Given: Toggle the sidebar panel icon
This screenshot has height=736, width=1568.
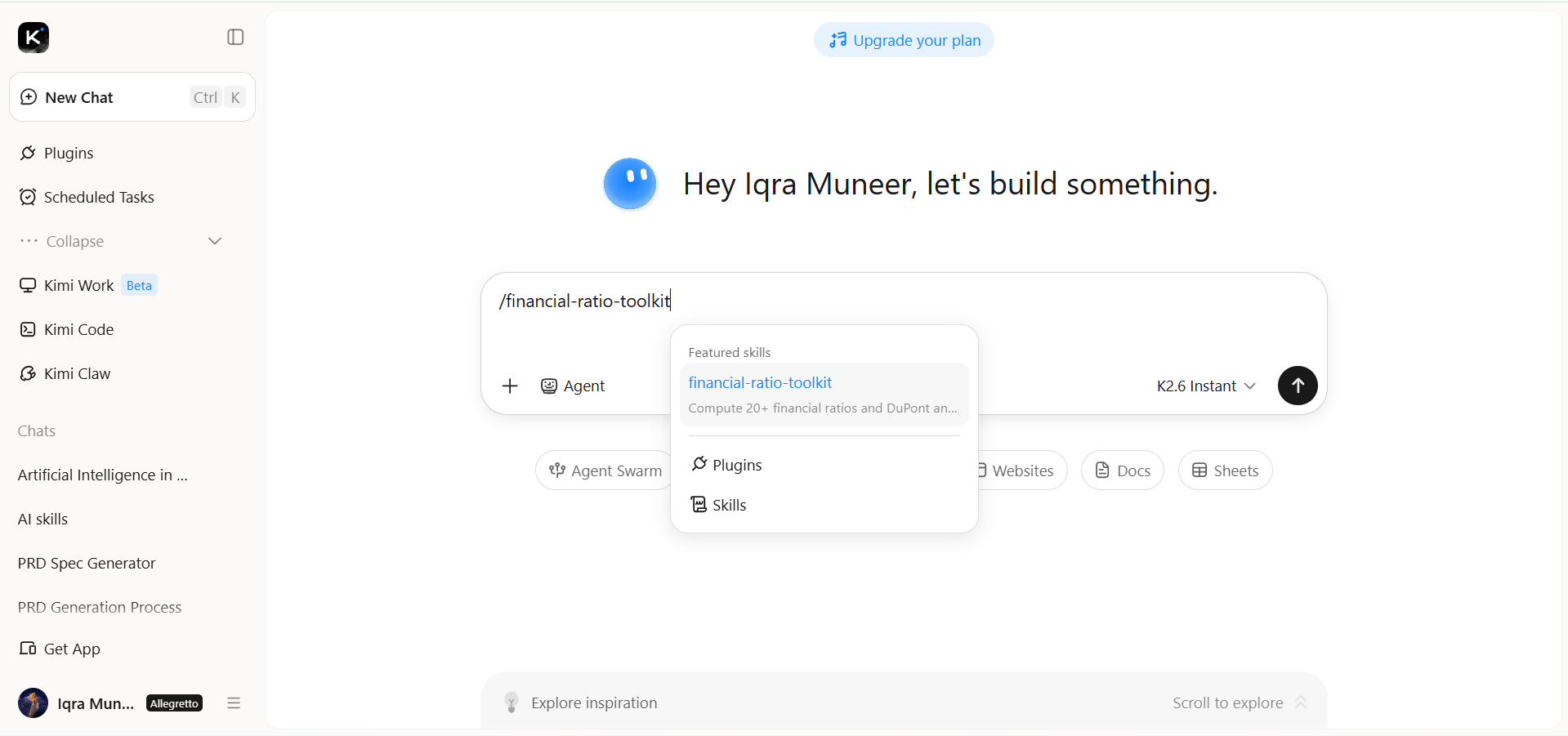Looking at the screenshot, I should (x=235, y=38).
